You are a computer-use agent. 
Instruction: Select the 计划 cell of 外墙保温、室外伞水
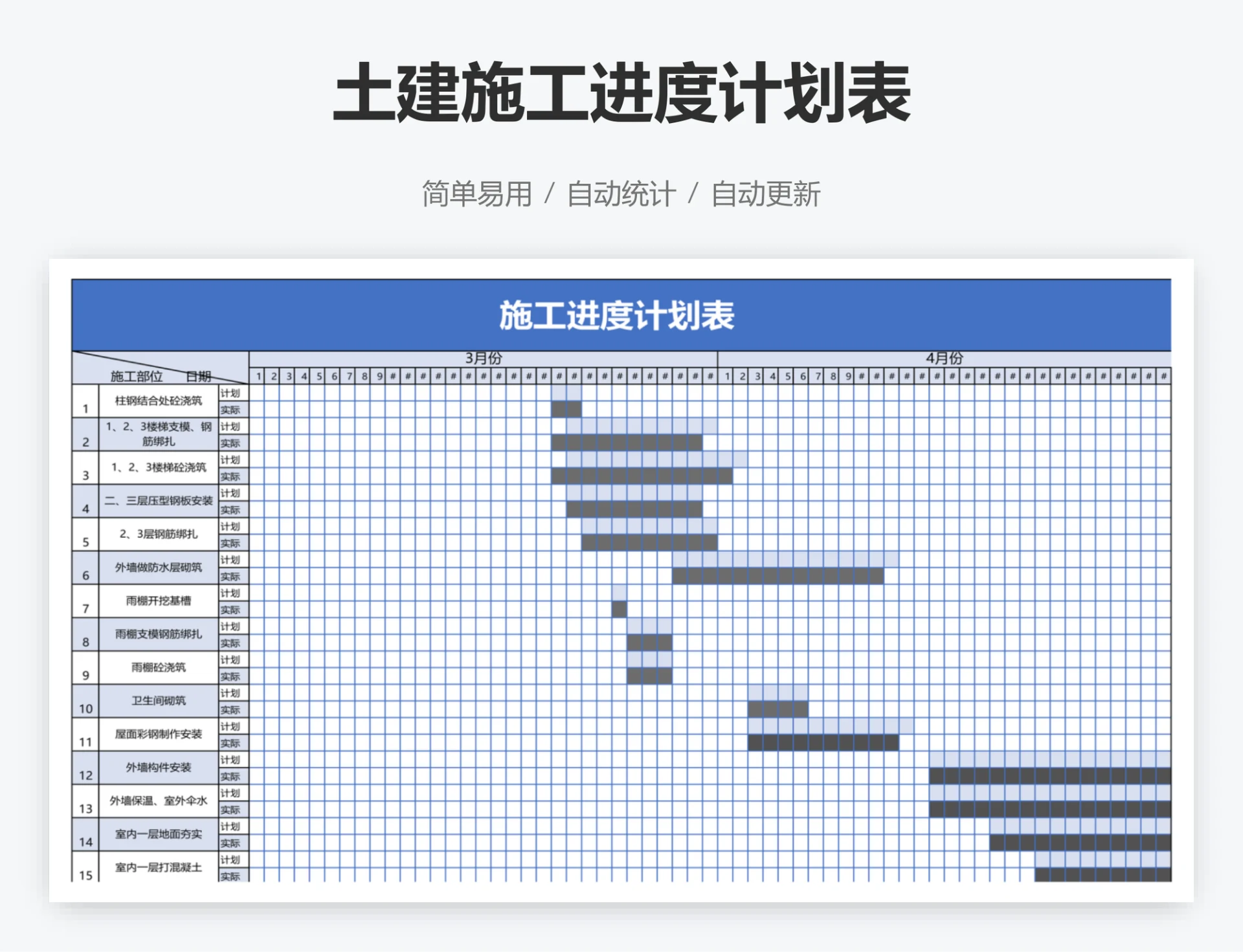231,793
